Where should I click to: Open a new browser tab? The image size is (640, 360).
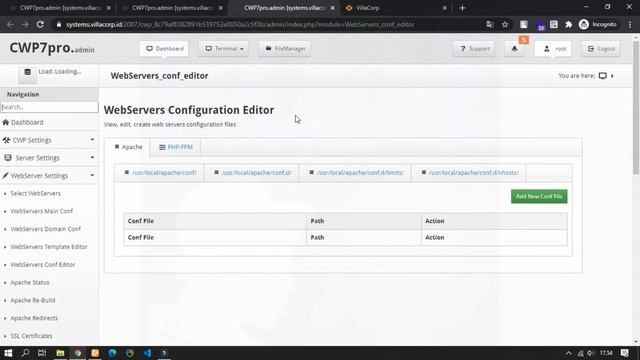462,8
